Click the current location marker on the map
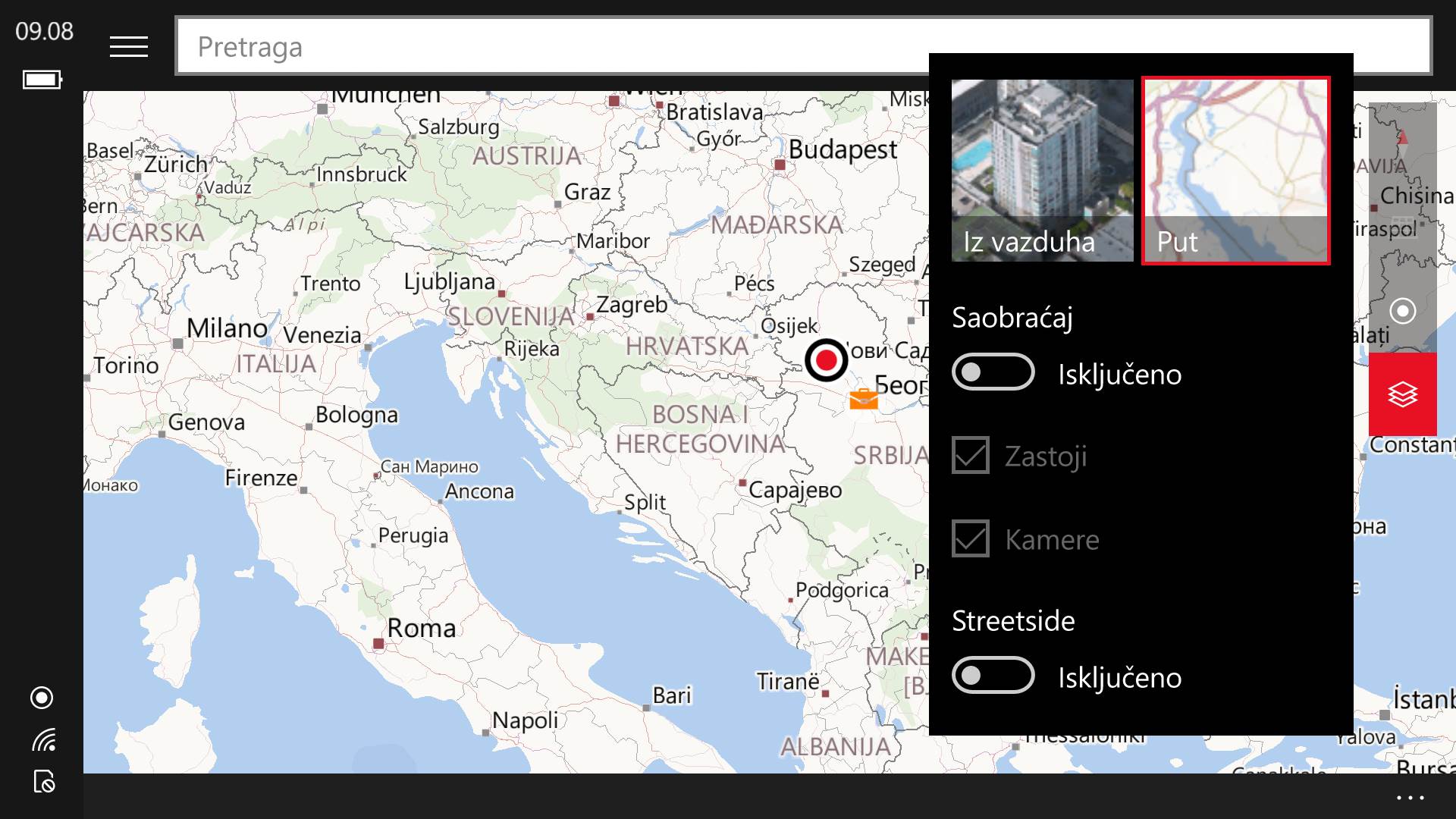1456x819 pixels. click(x=826, y=360)
